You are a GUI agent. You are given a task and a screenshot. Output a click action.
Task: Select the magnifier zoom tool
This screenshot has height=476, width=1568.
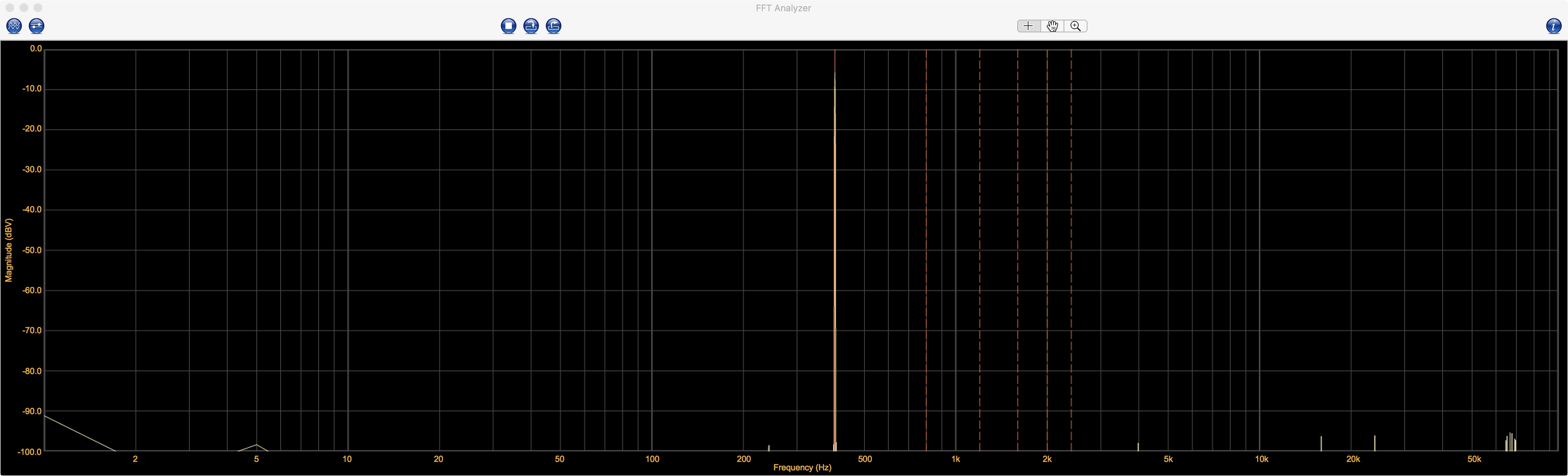(x=1076, y=26)
